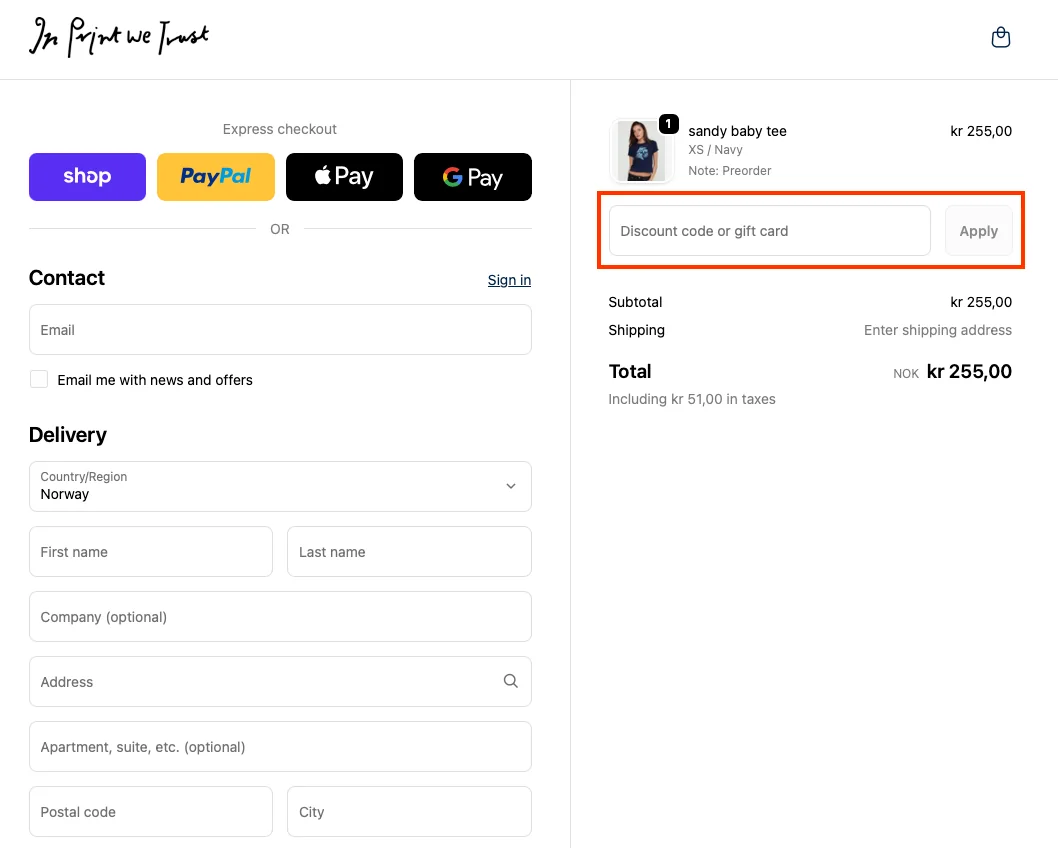This screenshot has height=848, width=1058.
Task: Expand the Country/Region dropdown
Action: click(x=280, y=486)
